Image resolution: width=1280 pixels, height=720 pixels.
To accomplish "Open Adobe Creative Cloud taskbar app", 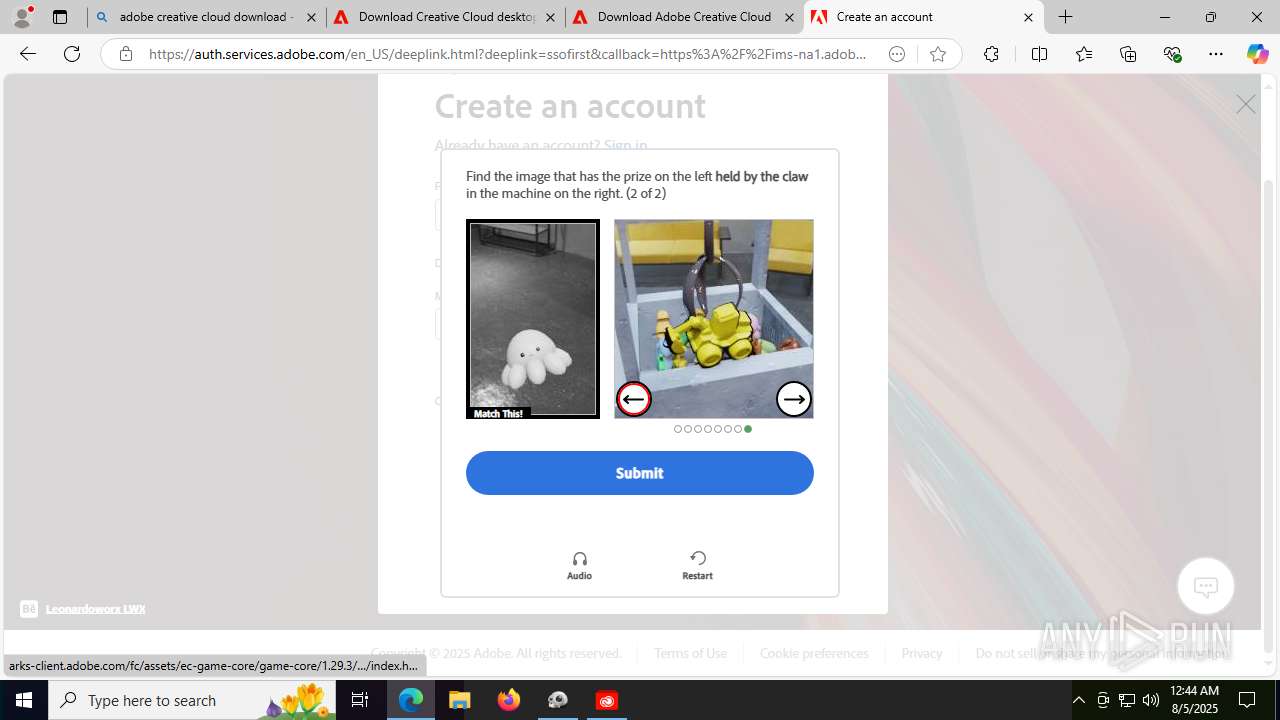I will click(607, 700).
